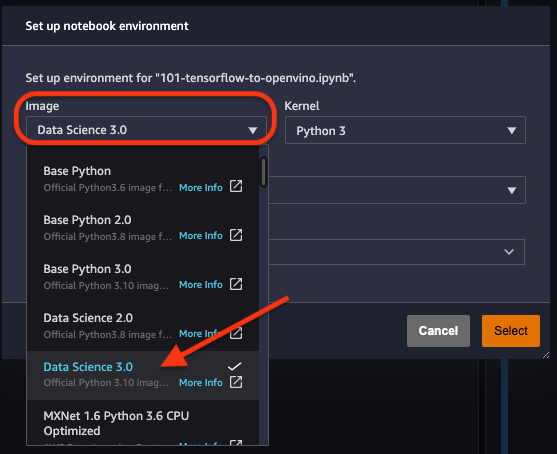Click external link icon beside Data Science 3.0
This screenshot has width=557, height=454.
pyautogui.click(x=236, y=382)
